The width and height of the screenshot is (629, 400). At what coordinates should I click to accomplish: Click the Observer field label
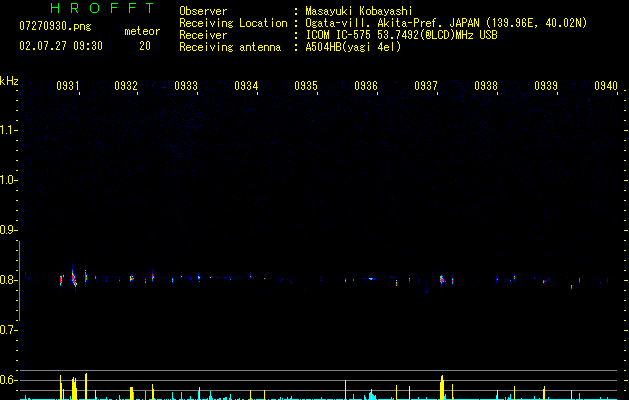point(203,11)
